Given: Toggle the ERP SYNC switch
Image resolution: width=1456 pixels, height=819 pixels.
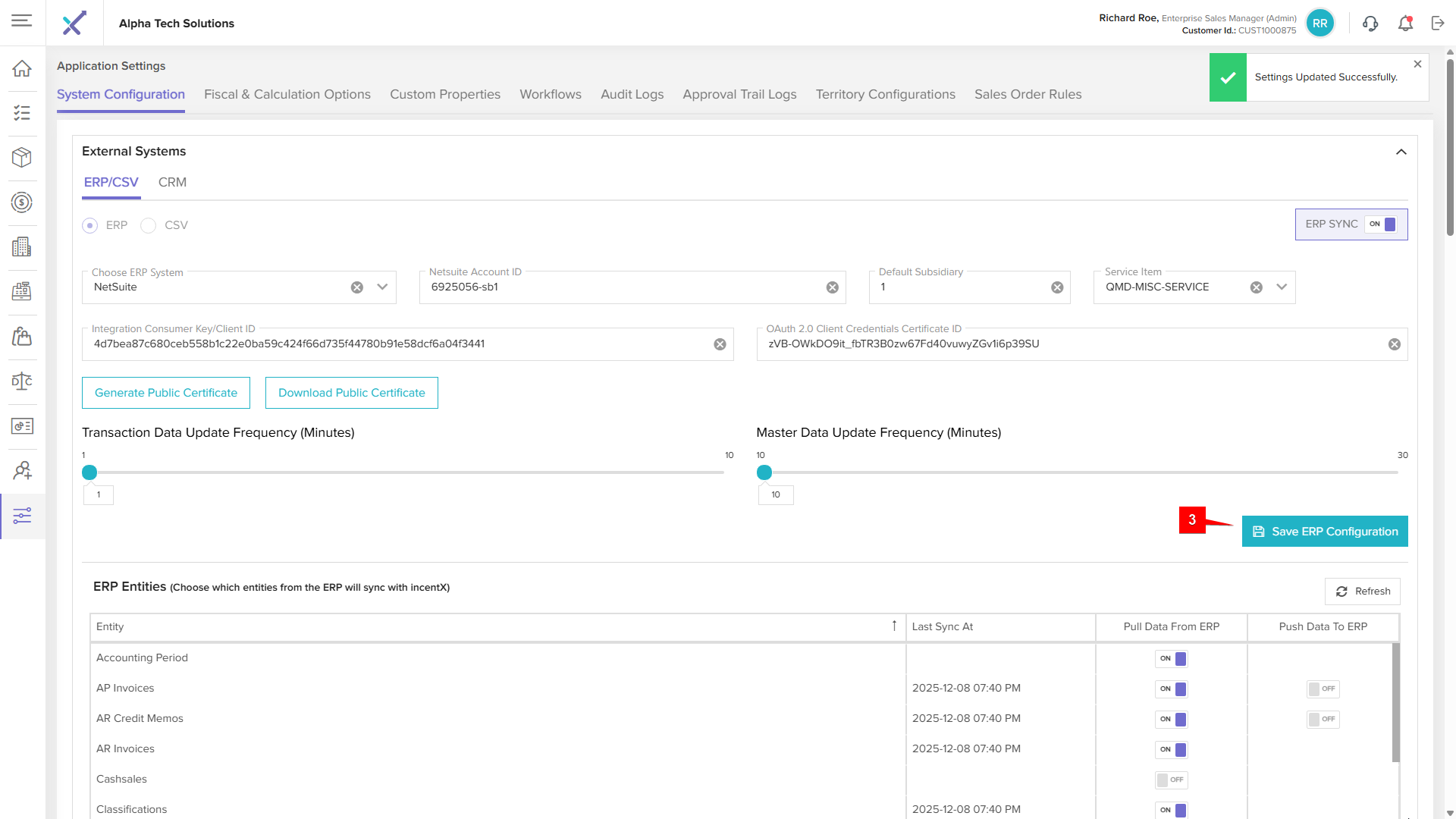Looking at the screenshot, I should [x=1382, y=224].
